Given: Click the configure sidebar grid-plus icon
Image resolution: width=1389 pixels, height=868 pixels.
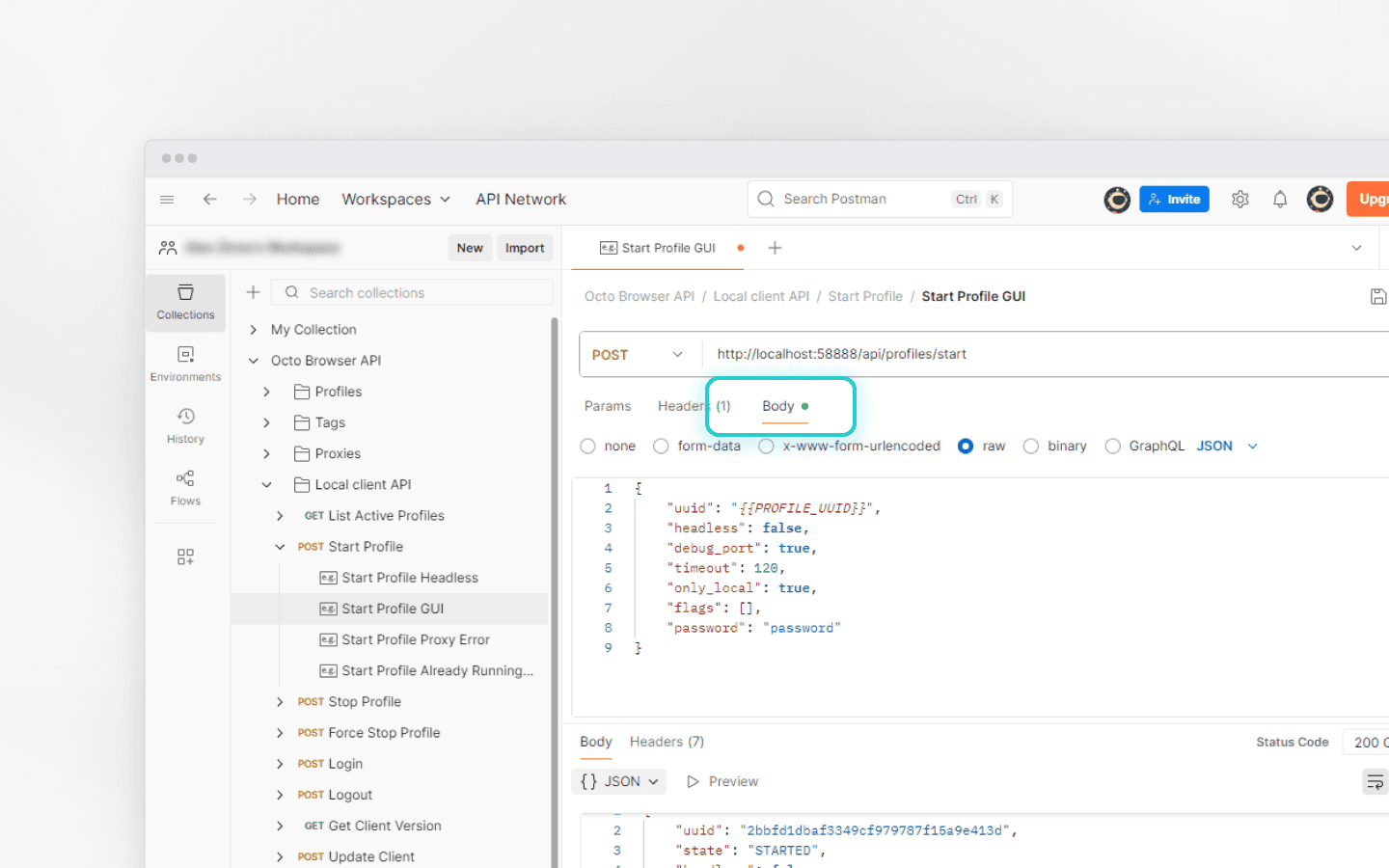Looking at the screenshot, I should click(185, 556).
